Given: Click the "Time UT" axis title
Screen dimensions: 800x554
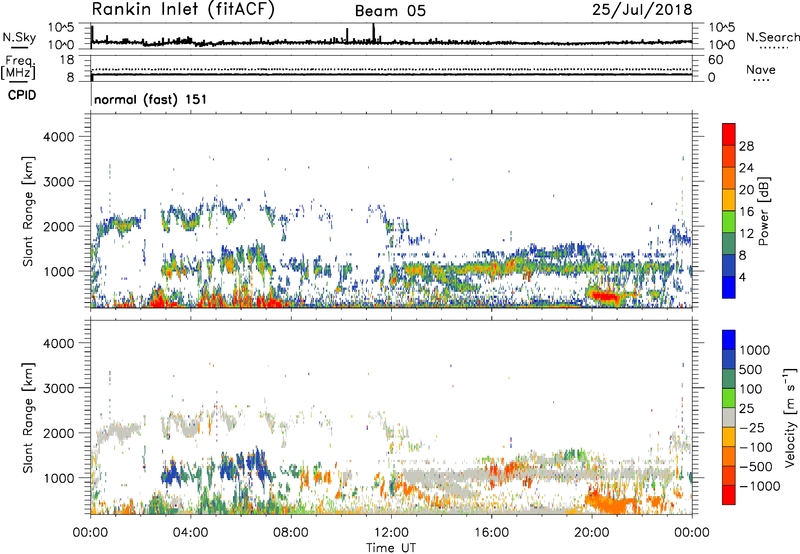Looking at the screenshot, I should [391, 548].
